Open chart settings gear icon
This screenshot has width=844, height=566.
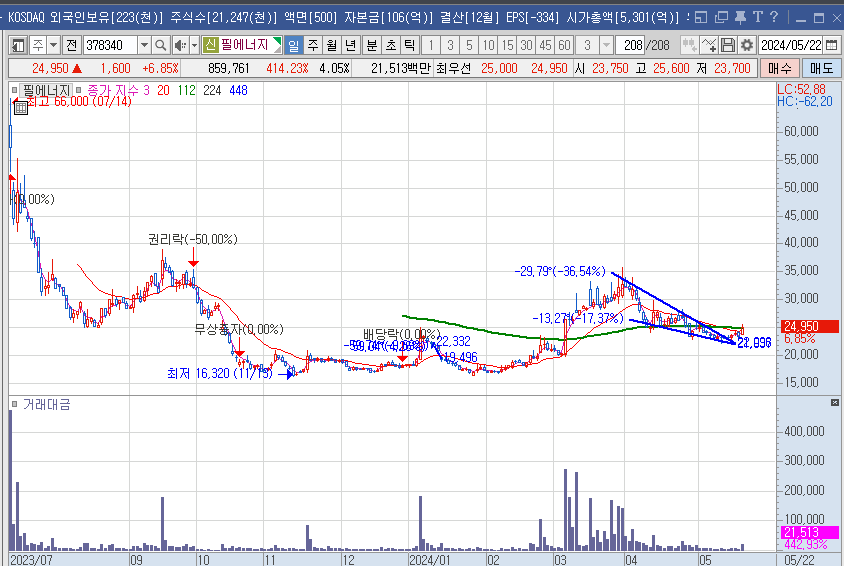coord(747,45)
